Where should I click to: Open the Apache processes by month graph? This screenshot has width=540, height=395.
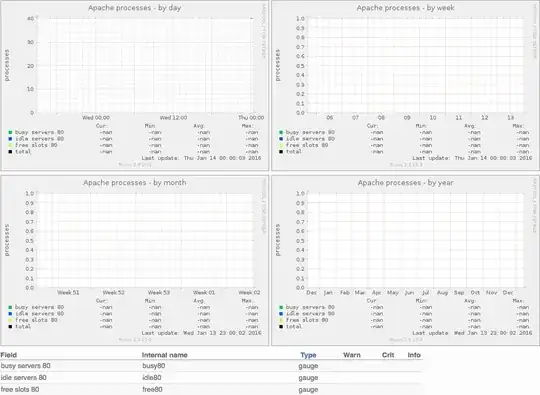pyautogui.click(x=135, y=260)
